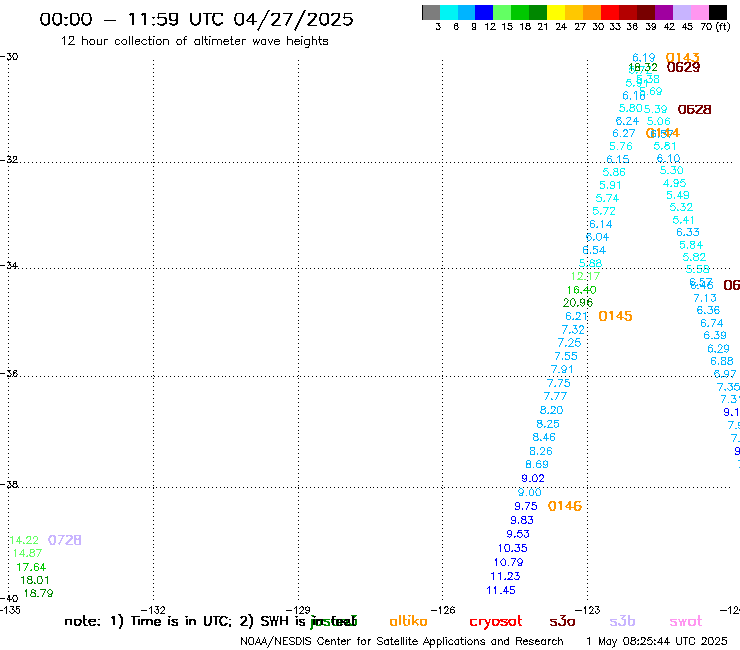Click the 7.32 wave height value

coord(573,329)
